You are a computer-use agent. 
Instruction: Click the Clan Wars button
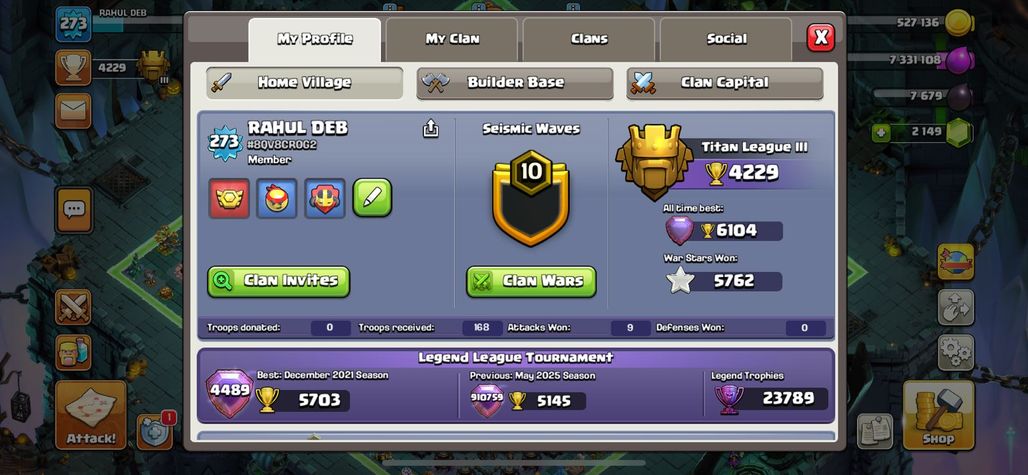click(531, 281)
